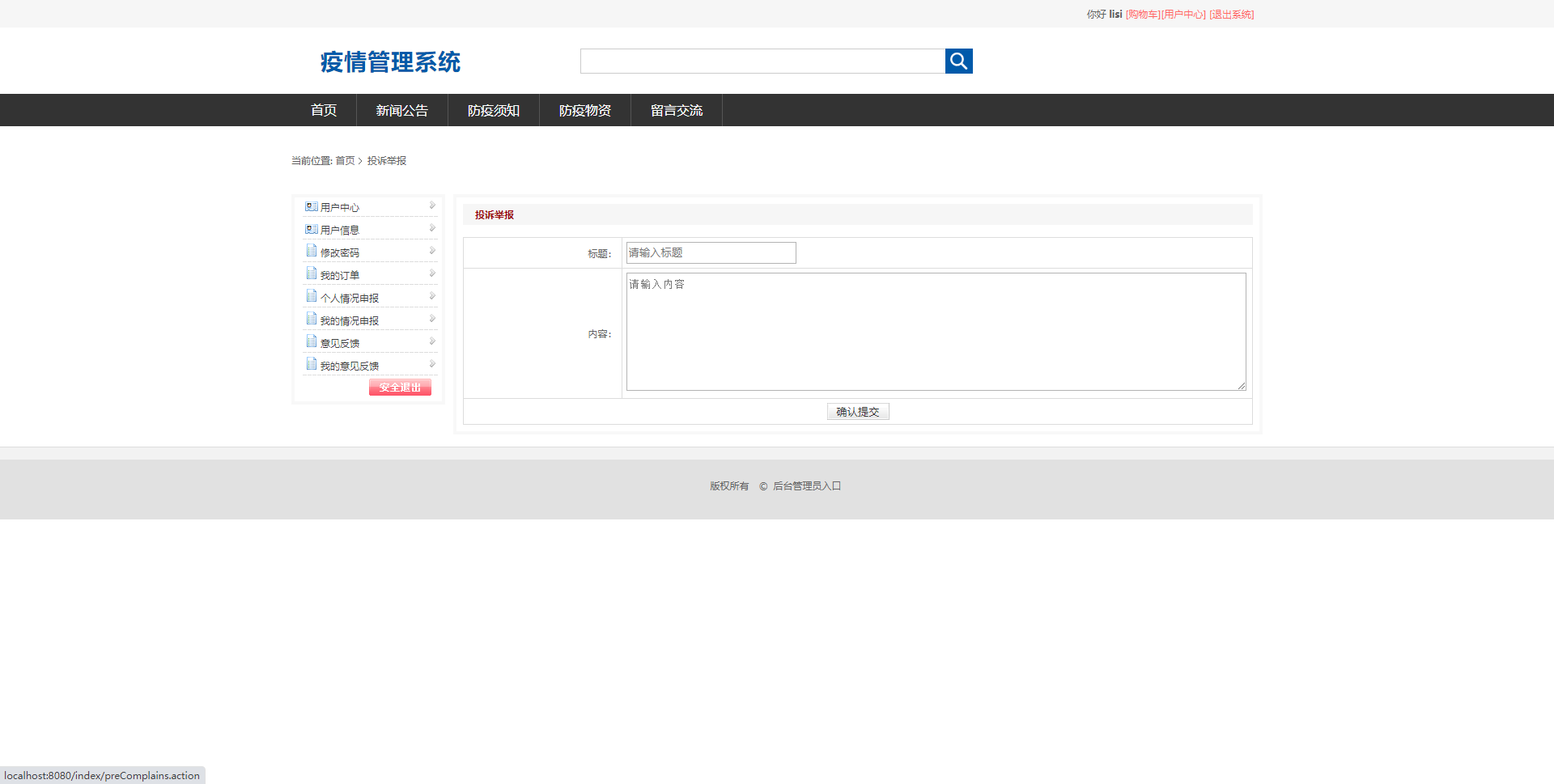This screenshot has width=1554, height=784.
Task: Open 留言交流 in the nav bar
Action: (x=677, y=110)
